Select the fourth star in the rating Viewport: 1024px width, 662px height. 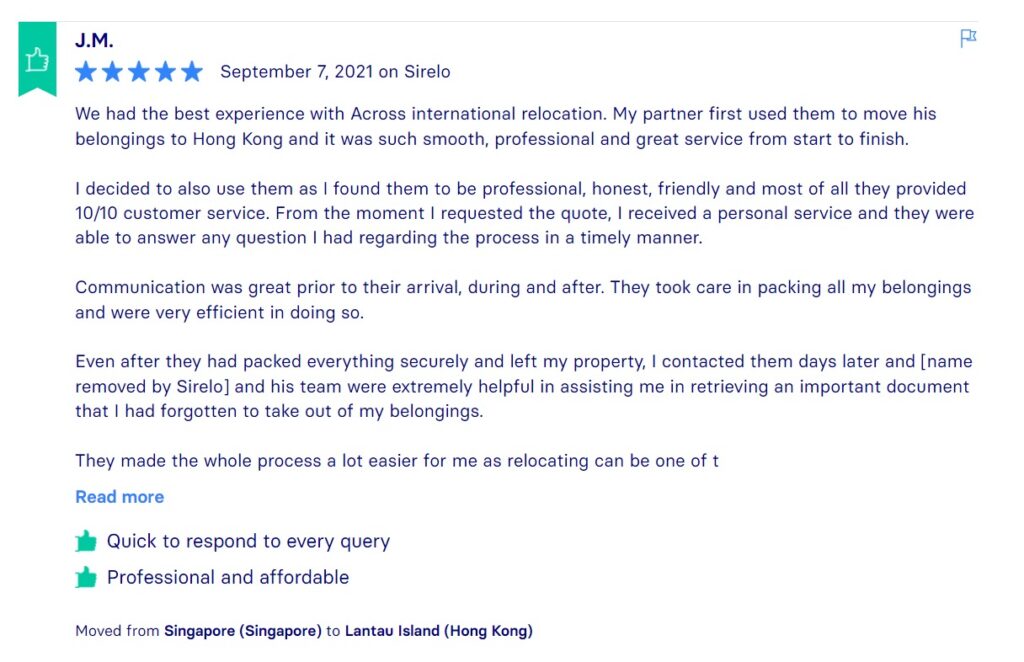165,71
